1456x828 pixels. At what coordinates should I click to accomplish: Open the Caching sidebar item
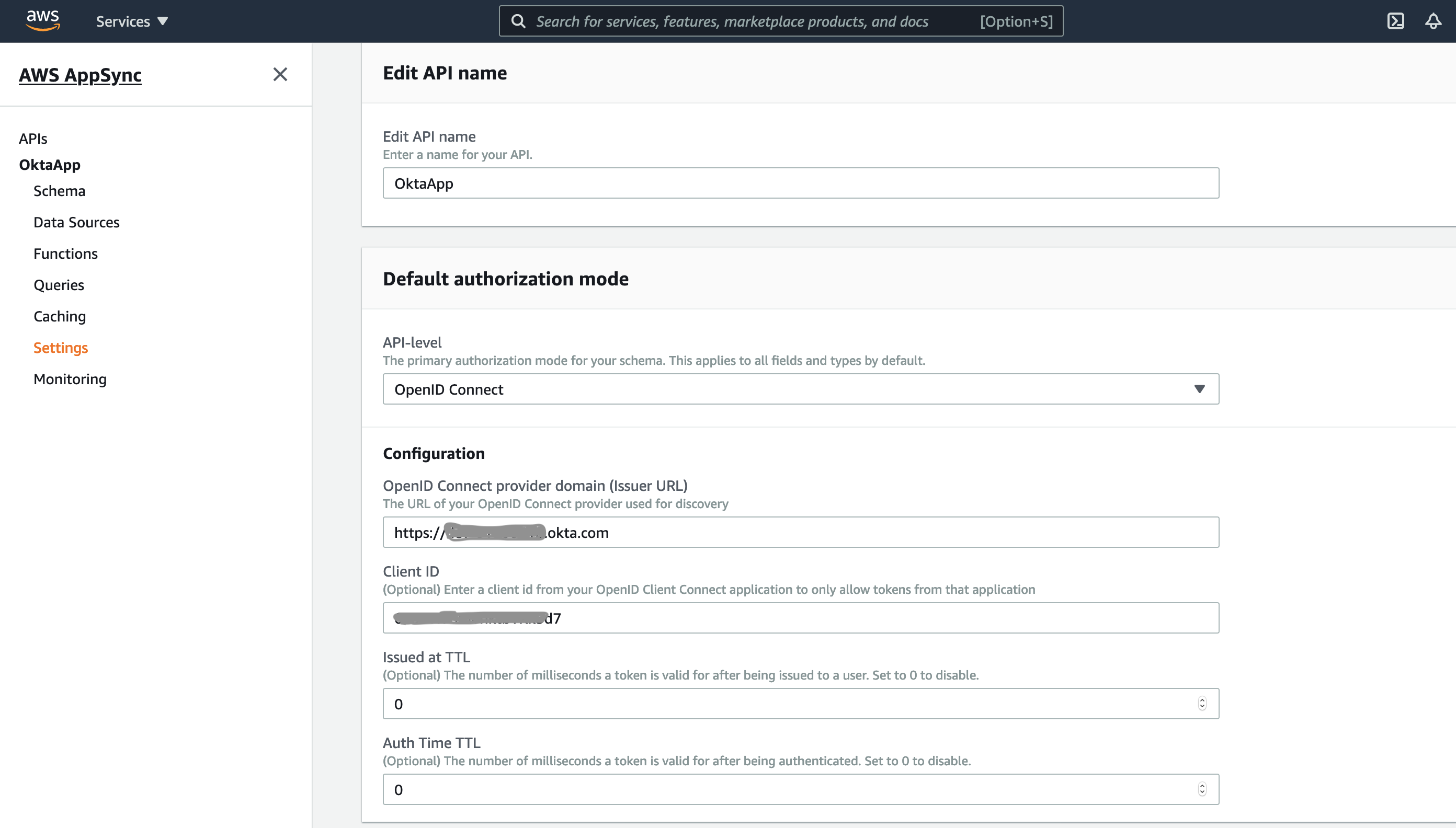click(59, 316)
